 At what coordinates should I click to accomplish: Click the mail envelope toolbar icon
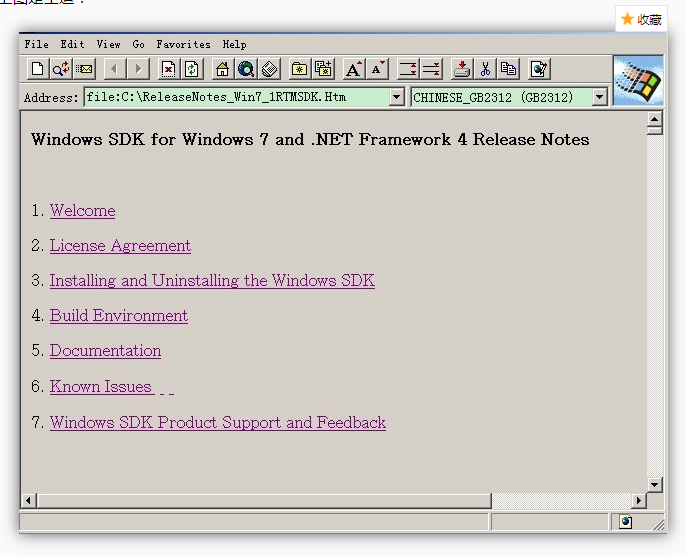pos(84,69)
